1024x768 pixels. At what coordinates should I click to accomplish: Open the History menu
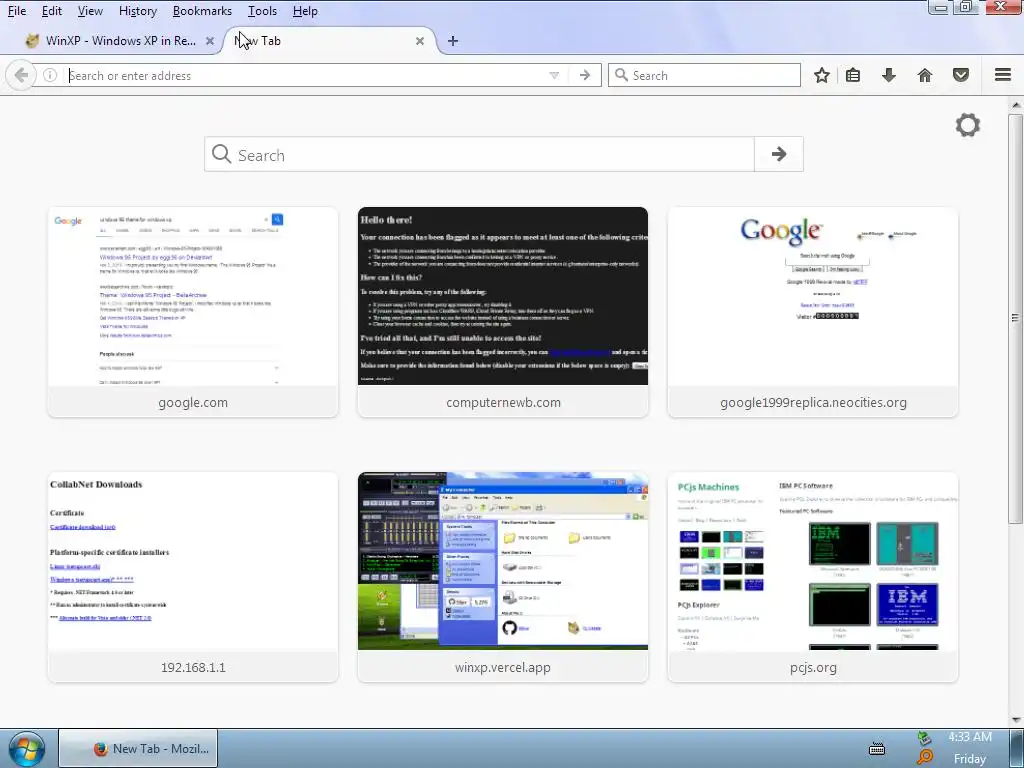138,11
